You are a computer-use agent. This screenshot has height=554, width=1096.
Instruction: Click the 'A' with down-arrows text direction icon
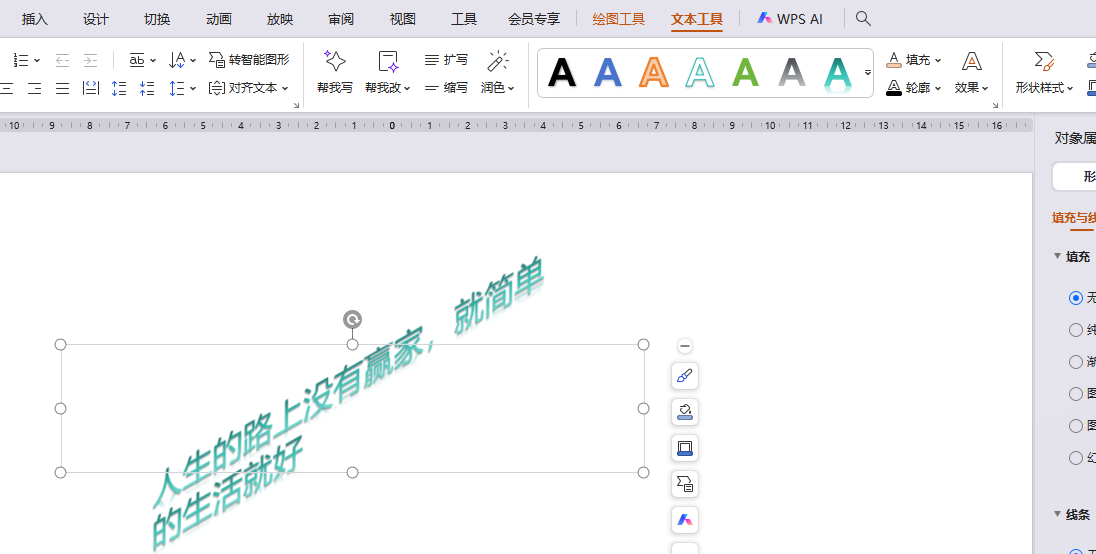pyautogui.click(x=177, y=60)
